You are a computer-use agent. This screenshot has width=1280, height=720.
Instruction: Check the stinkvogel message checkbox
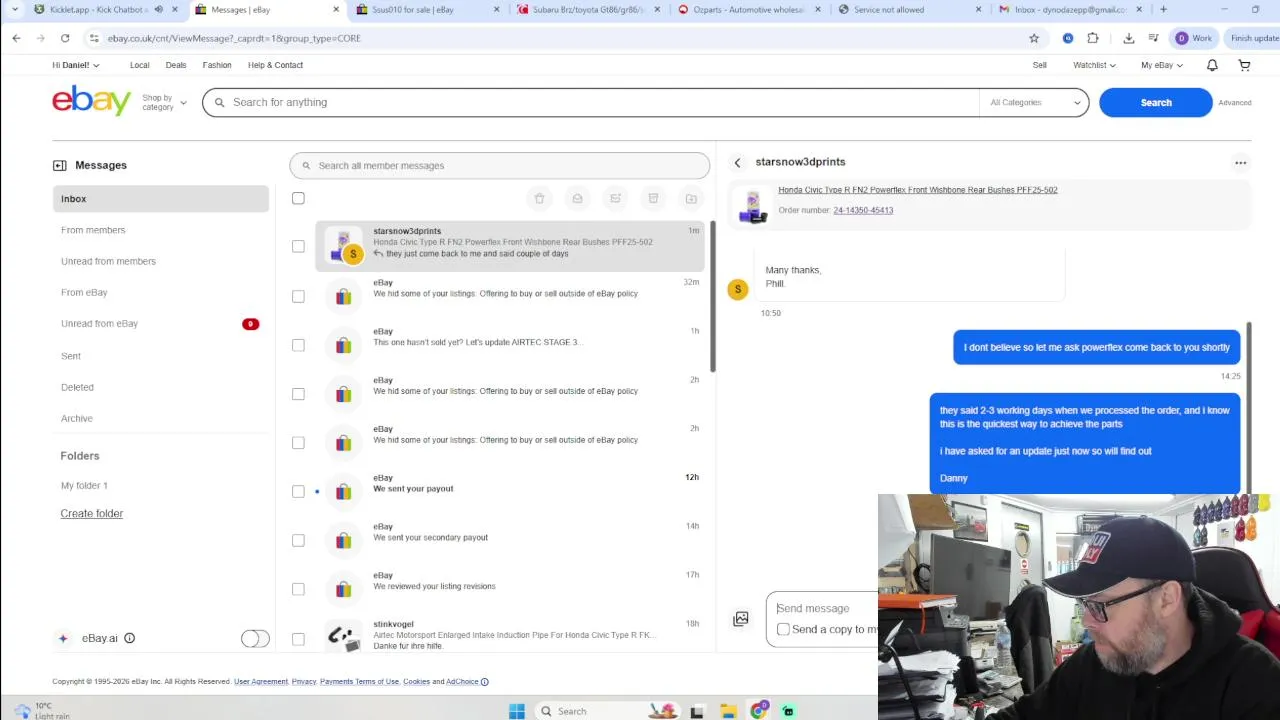298,638
